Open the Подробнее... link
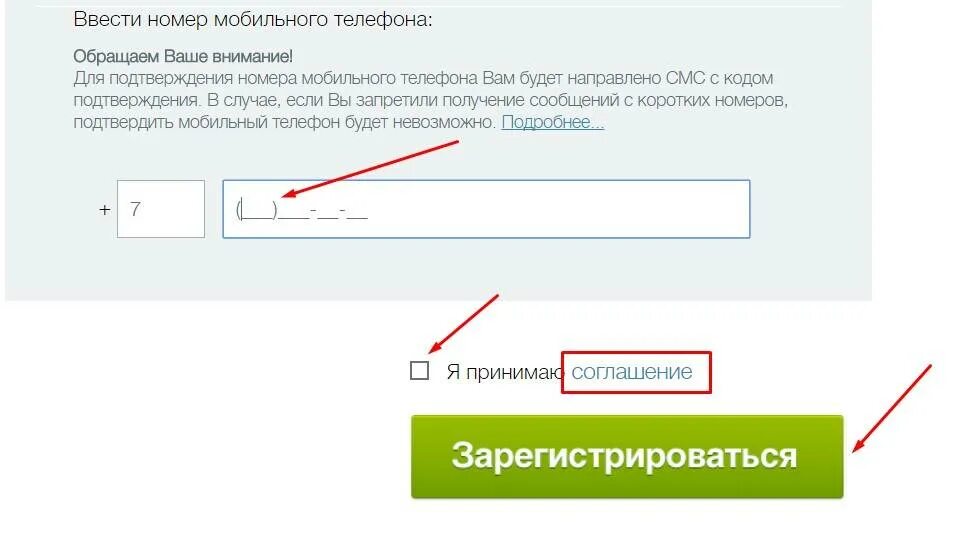This screenshot has height=538, width=968. (x=553, y=122)
